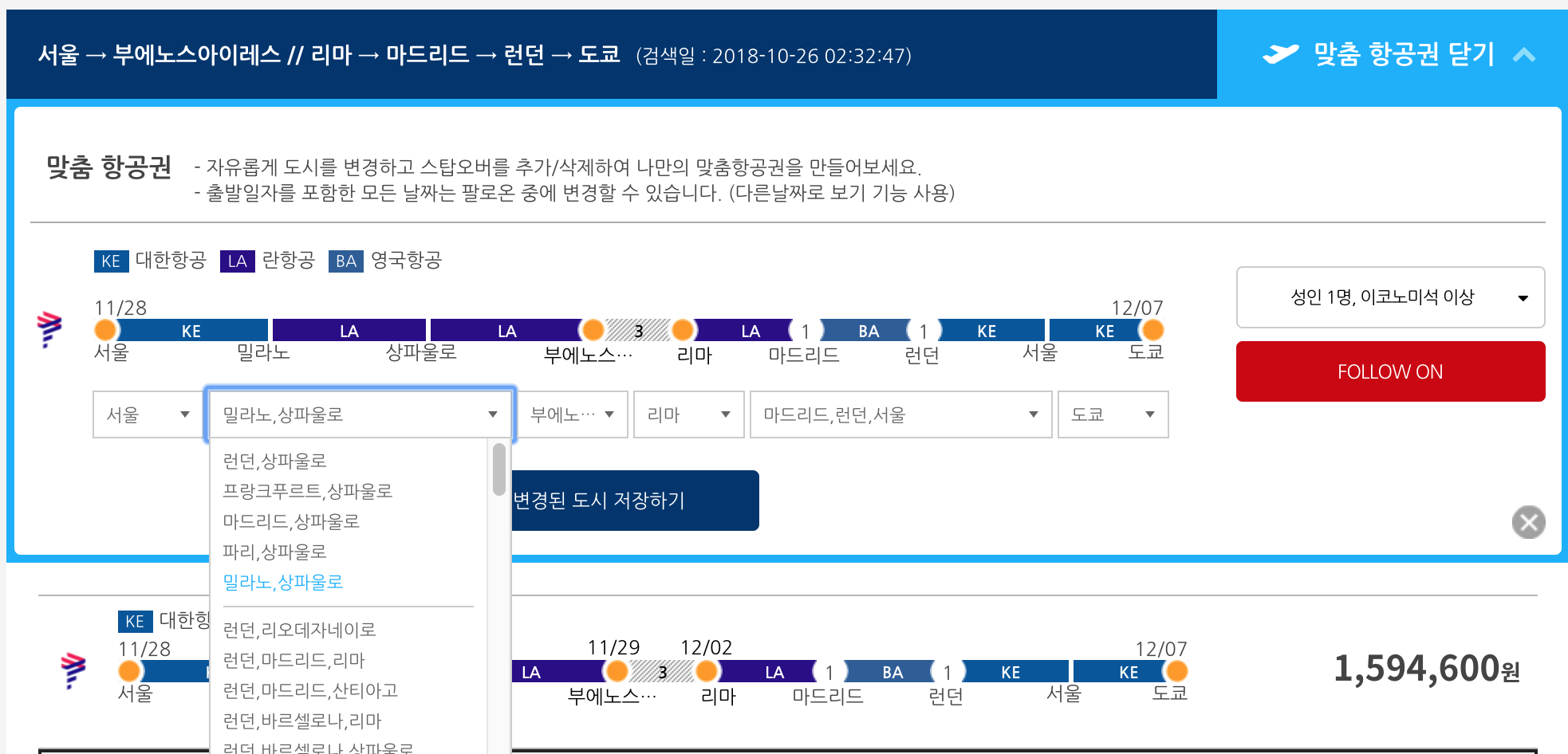Screen dimensions: 1568x754
Task: Click the Playwings logo on the 1,594,600원 itinerary
Action: (x=72, y=672)
